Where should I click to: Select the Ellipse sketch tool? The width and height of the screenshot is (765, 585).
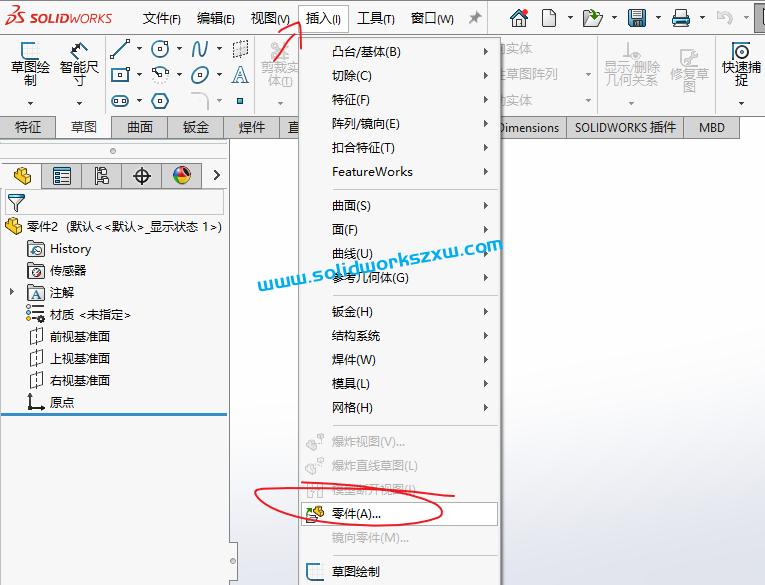(200, 75)
